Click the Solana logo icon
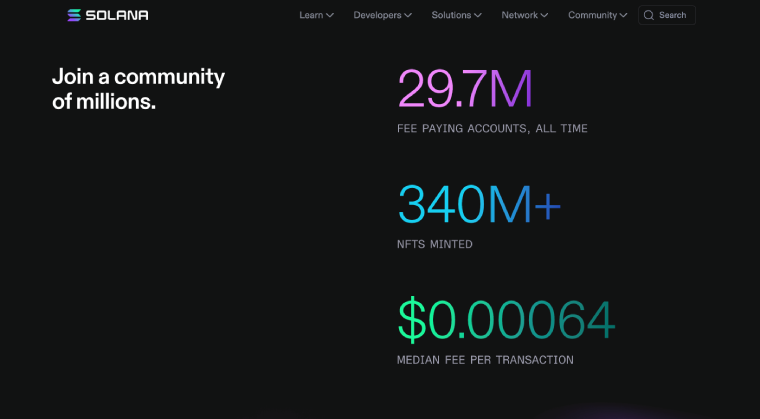Screen dimensions: 760x419 pos(74,15)
